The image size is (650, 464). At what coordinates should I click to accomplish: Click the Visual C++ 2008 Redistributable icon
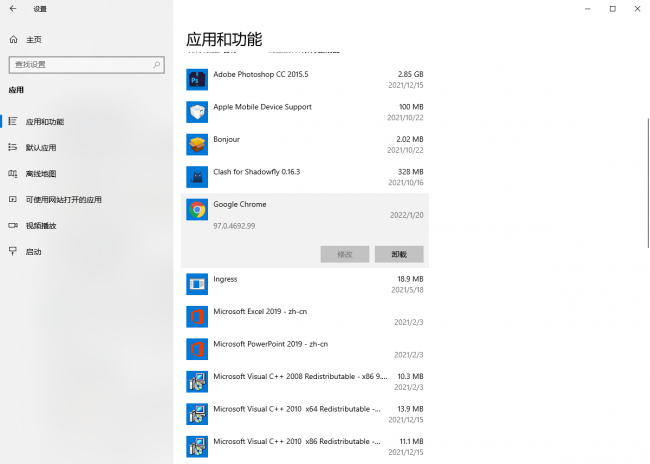coord(197,381)
